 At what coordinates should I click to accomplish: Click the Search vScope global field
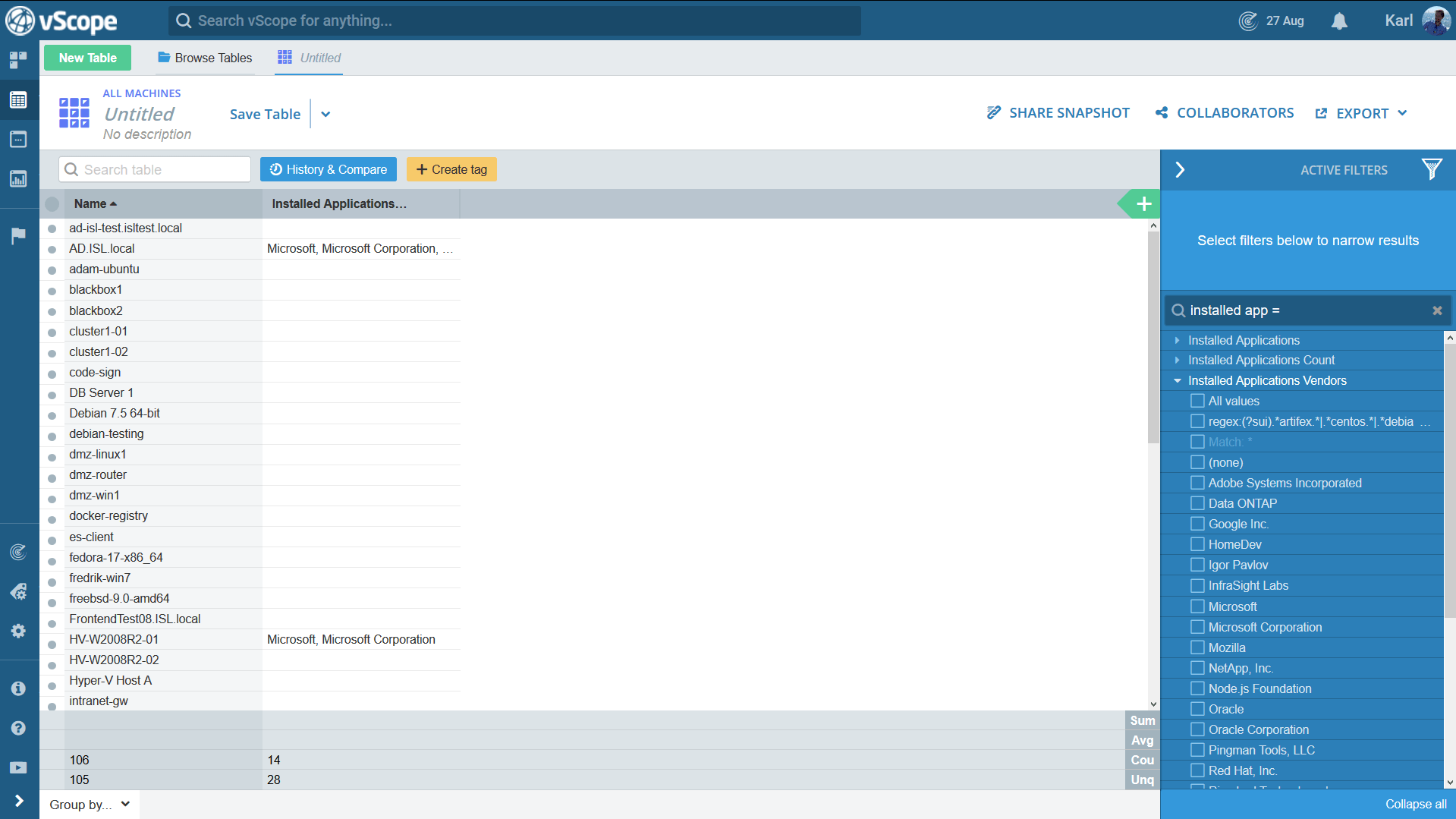[514, 20]
